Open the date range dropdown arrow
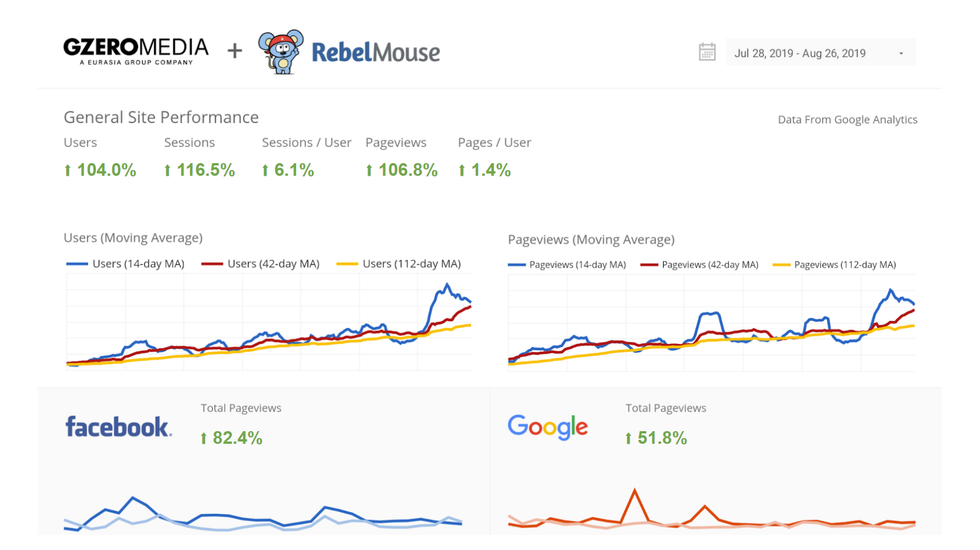The width and height of the screenshot is (980, 550). coord(901,54)
